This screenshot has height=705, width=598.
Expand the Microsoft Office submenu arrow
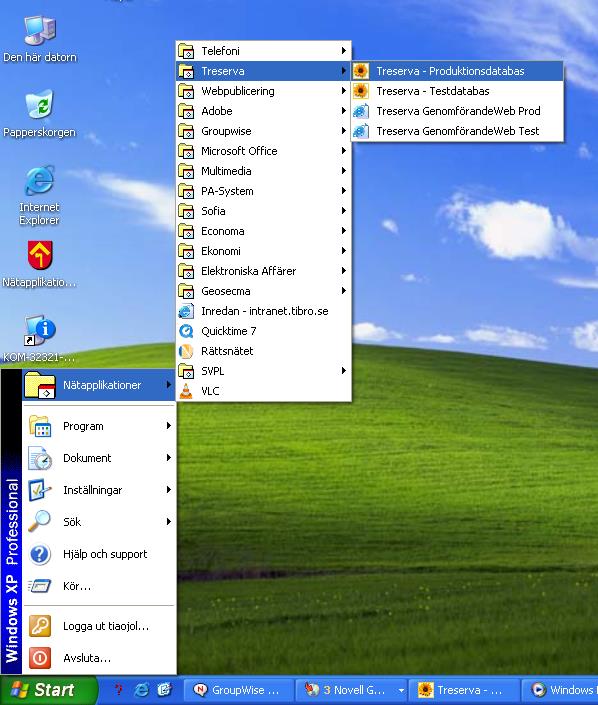pos(344,151)
